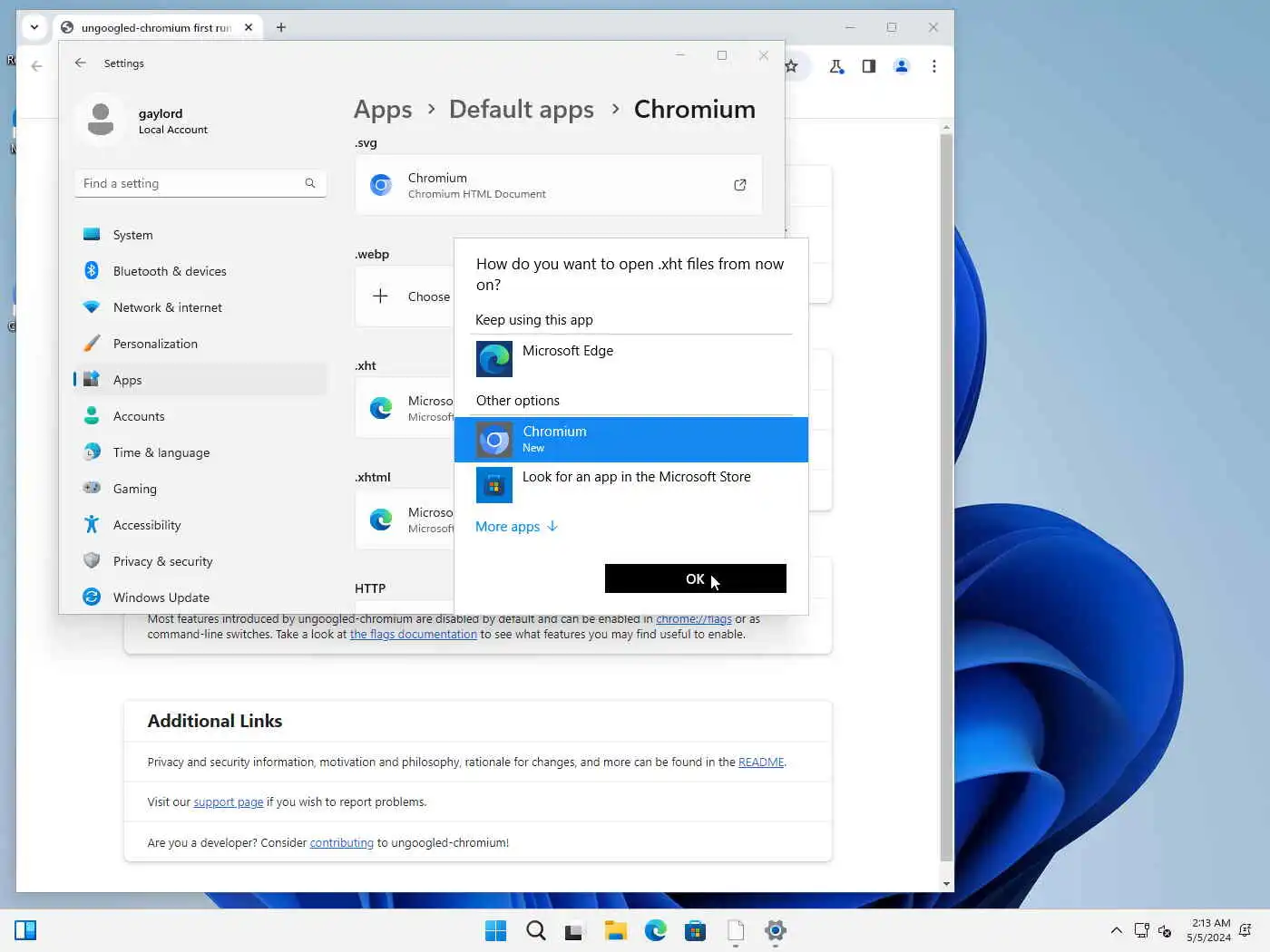The image size is (1270, 952).
Task: Open Bluetooth & devices settings
Action: coord(200,271)
